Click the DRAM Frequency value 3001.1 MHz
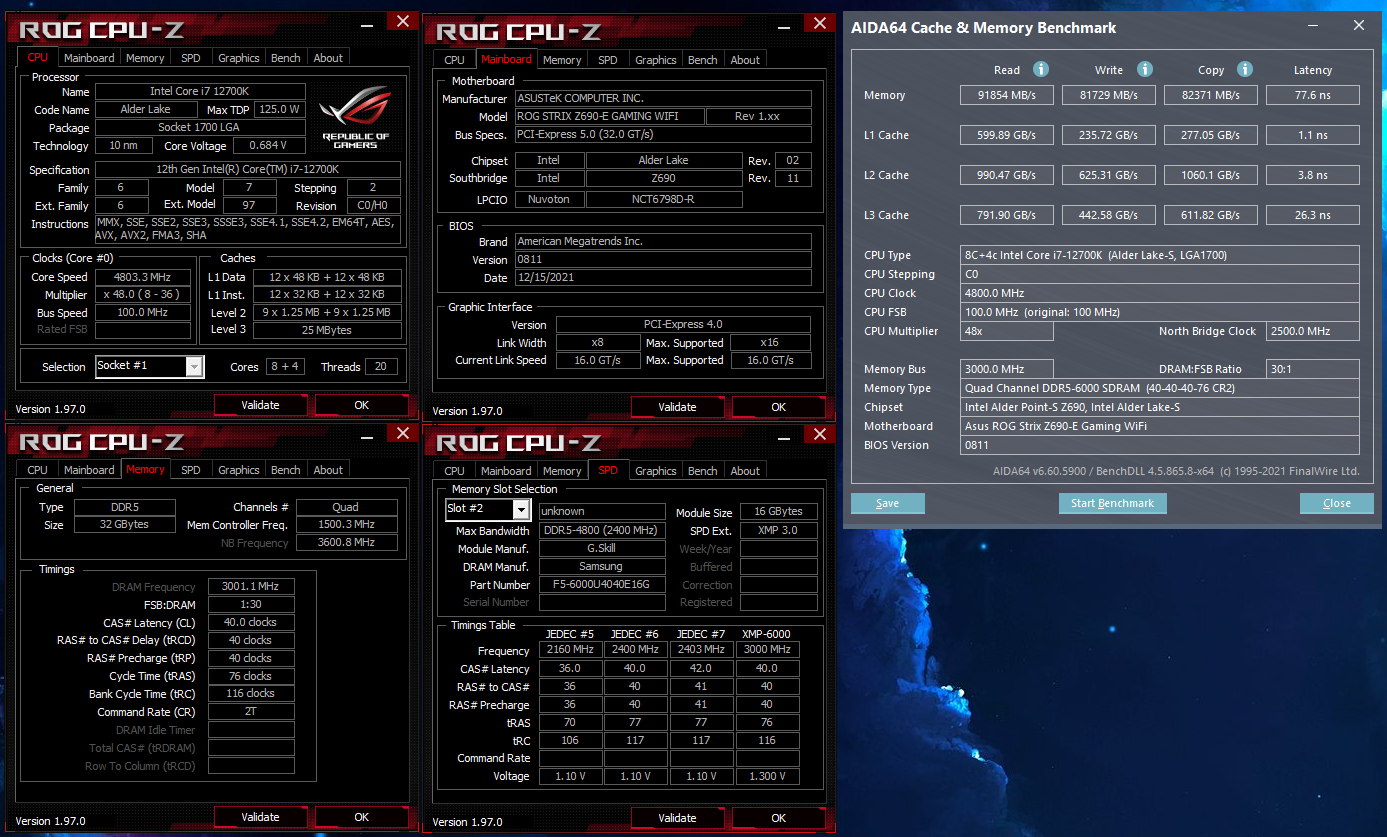 (251, 587)
